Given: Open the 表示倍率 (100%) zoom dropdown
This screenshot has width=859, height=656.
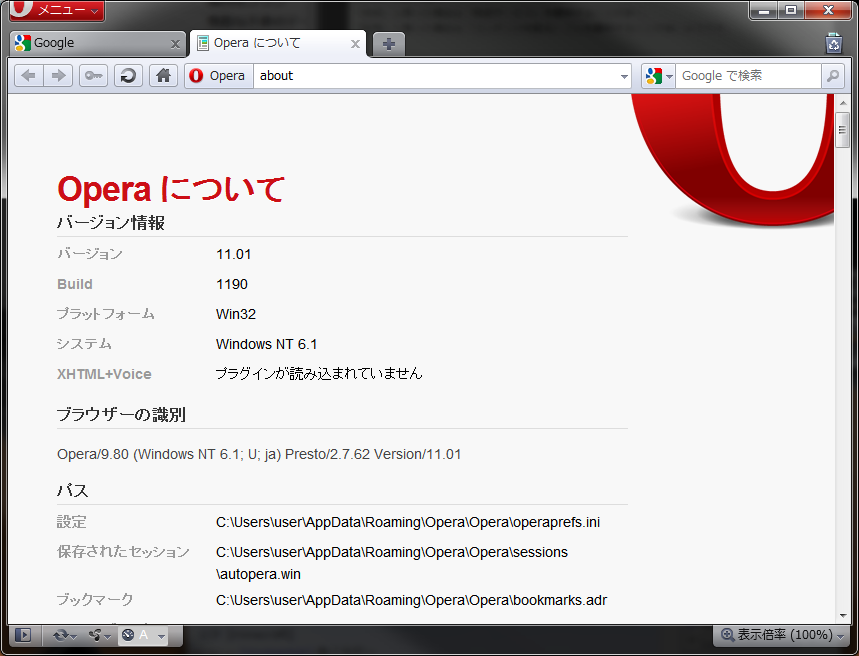Looking at the screenshot, I should coord(783,635).
